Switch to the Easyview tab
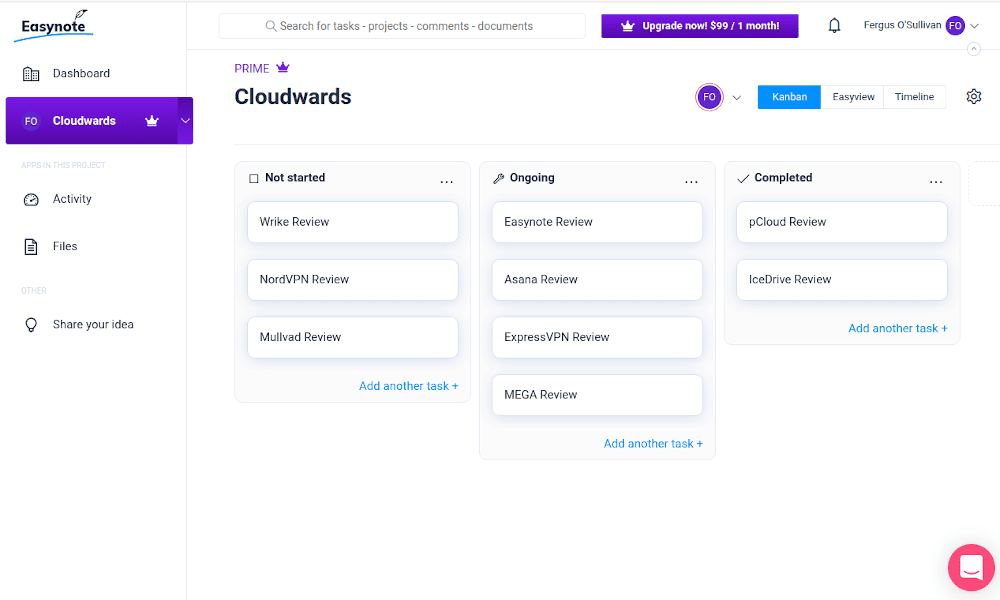Screen dimensions: 1000x600 (853, 97)
